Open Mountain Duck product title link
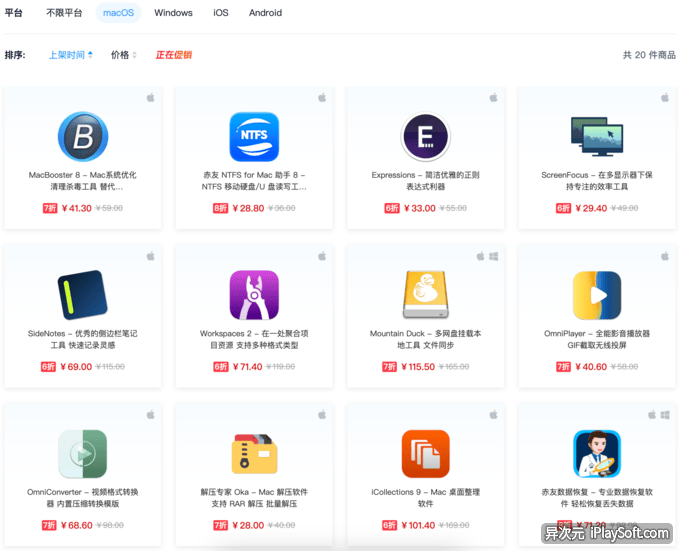This screenshot has width=680, height=551. [x=425, y=339]
